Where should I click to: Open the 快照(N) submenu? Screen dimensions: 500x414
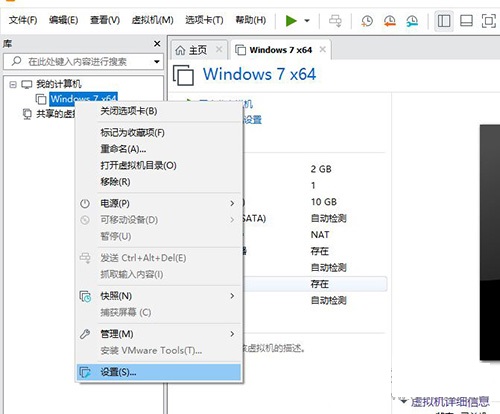point(159,296)
